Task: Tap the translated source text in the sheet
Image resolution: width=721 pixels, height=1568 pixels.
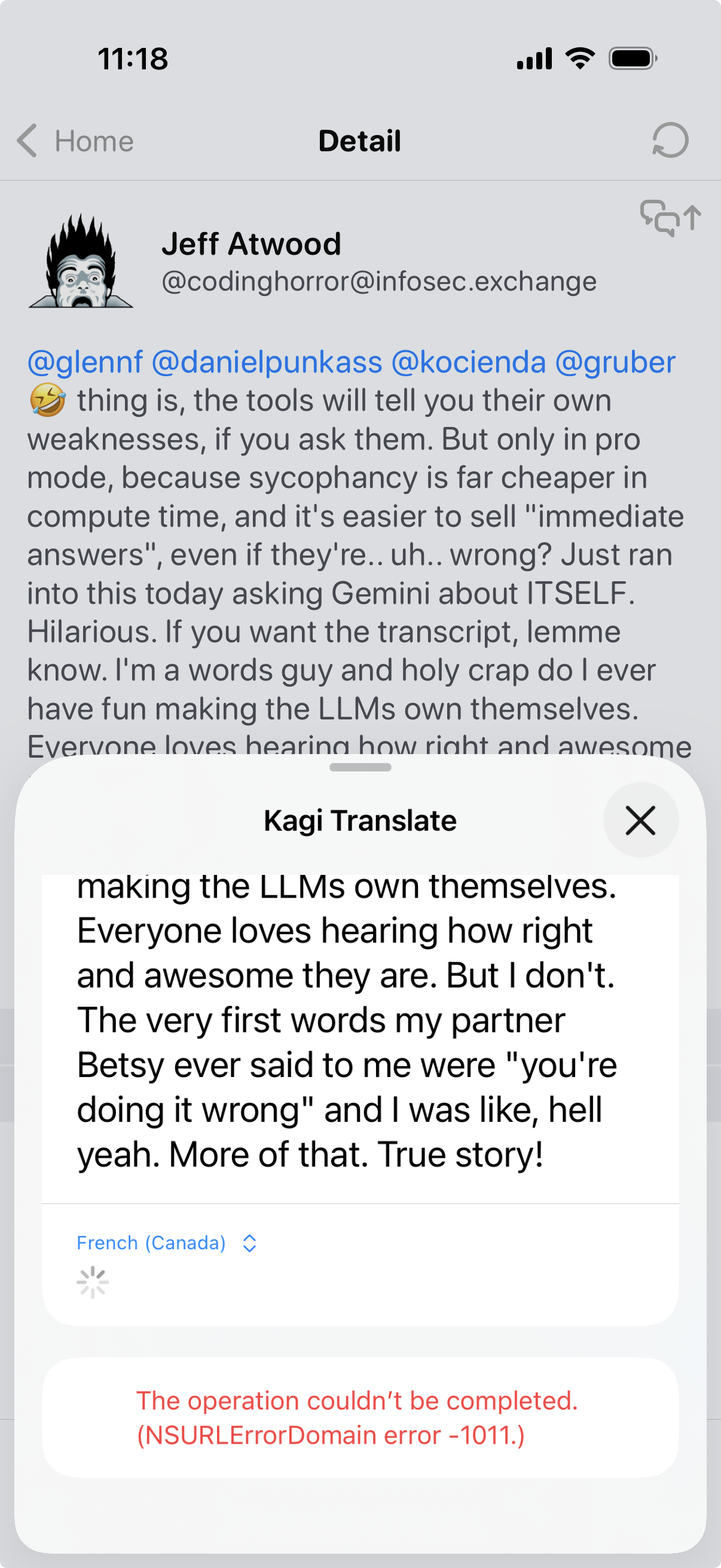Action: pos(347,1020)
